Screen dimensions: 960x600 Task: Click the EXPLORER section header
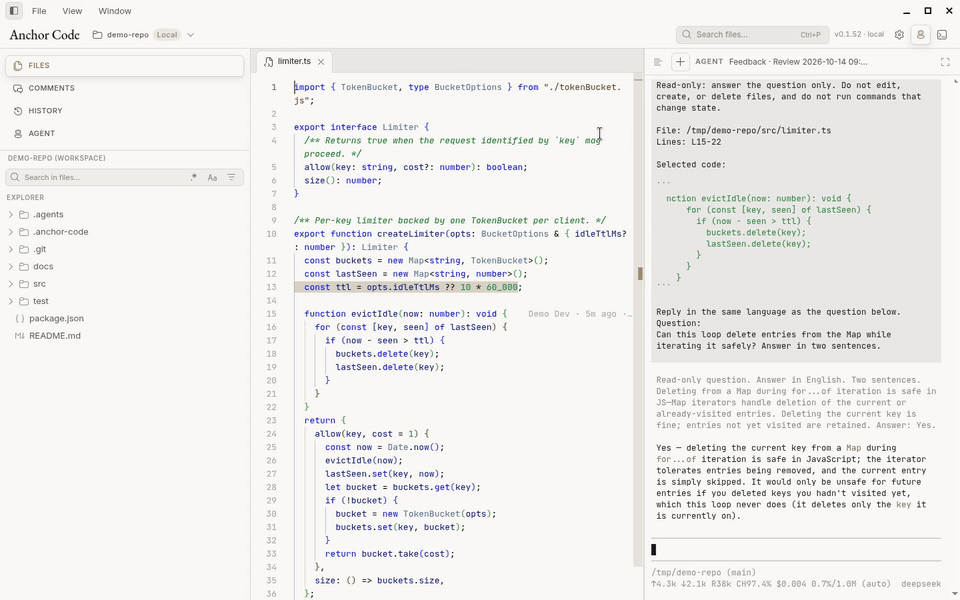coord(25,198)
